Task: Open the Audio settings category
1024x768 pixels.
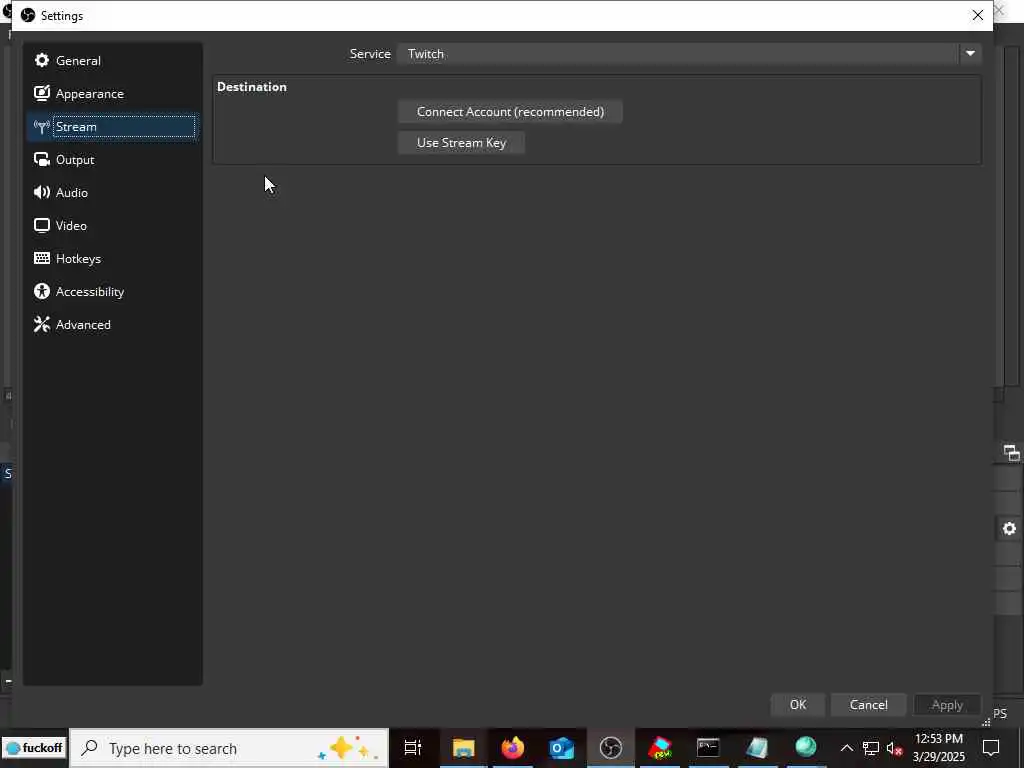Action: (112, 193)
